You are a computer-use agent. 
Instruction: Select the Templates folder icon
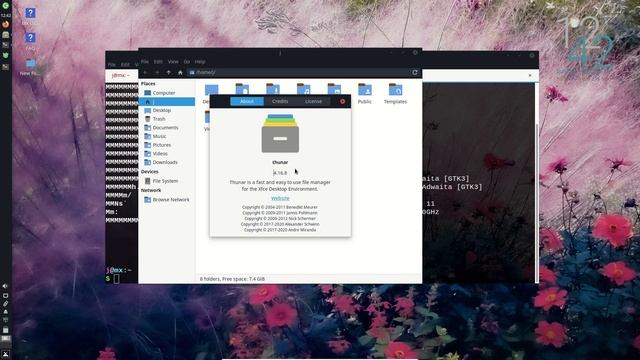click(395, 90)
